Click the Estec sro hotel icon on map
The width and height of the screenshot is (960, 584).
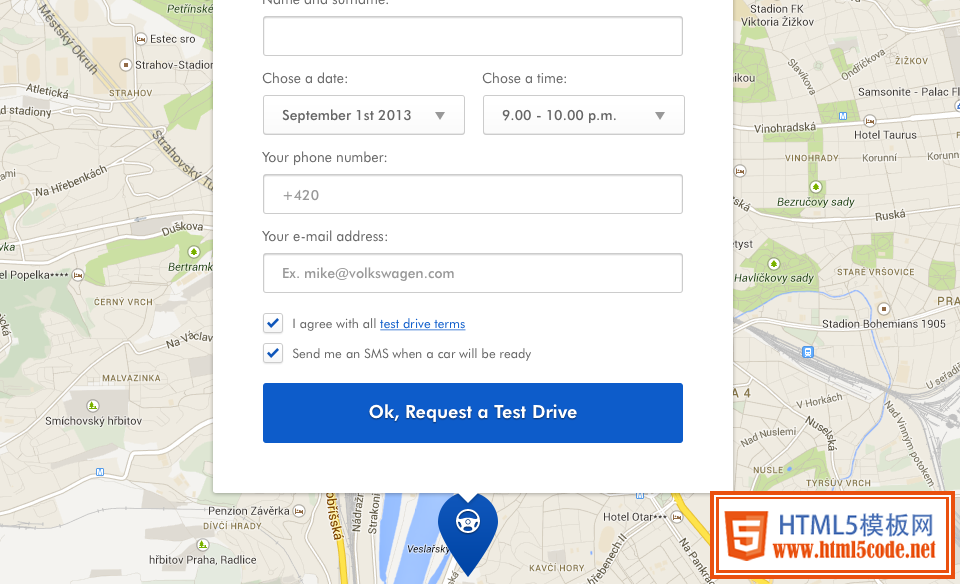[x=141, y=39]
